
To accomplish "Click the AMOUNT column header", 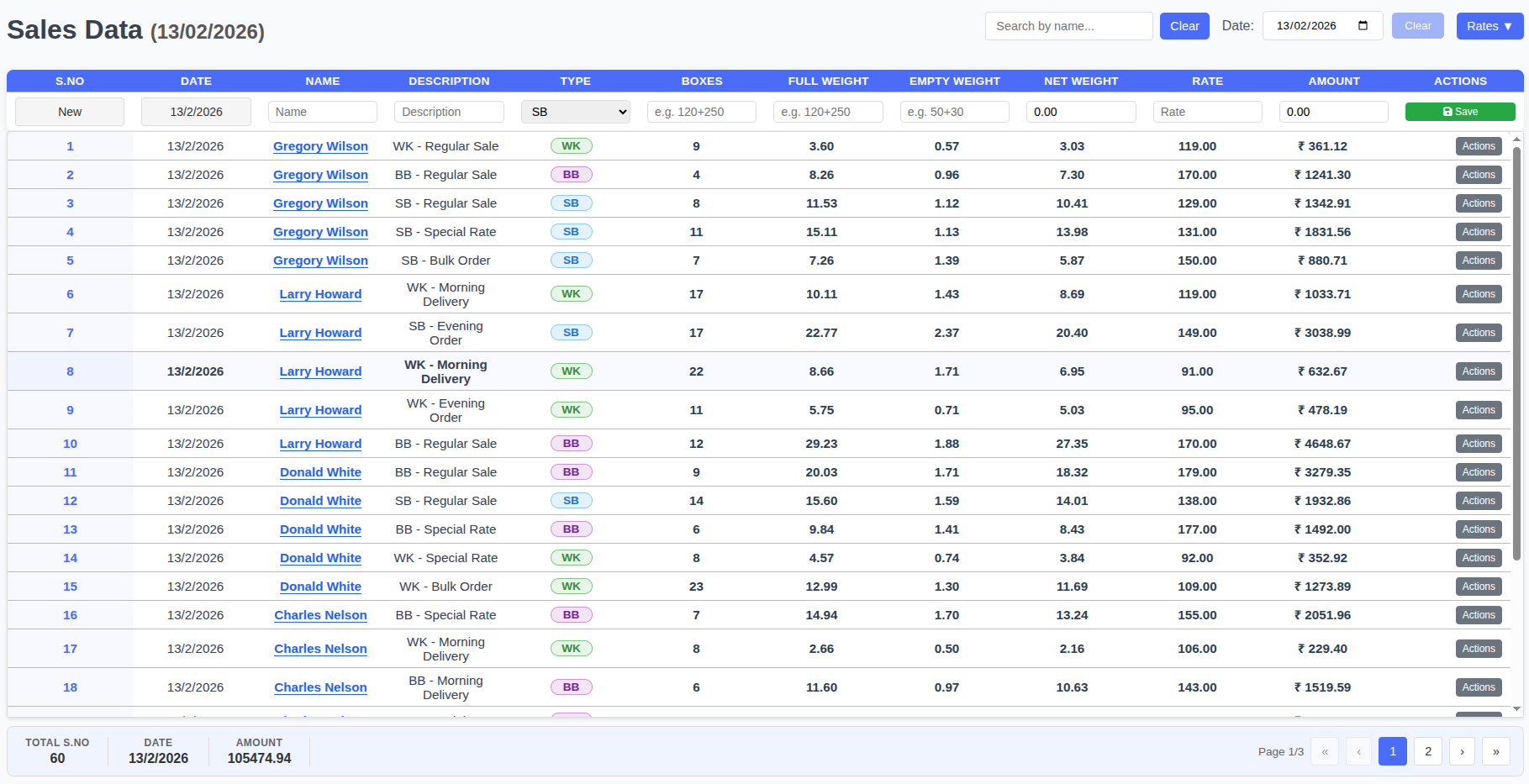I will tap(1334, 82).
